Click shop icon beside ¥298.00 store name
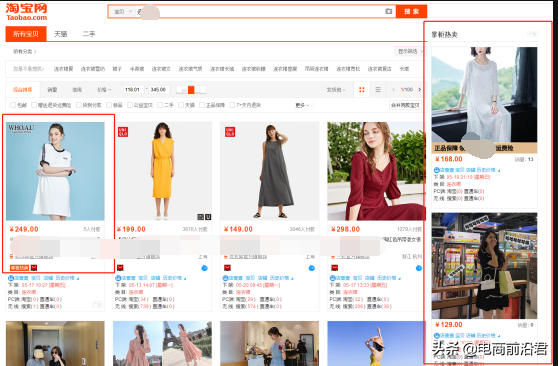Image resolution: width=558 pixels, height=366 pixels. coord(333,257)
